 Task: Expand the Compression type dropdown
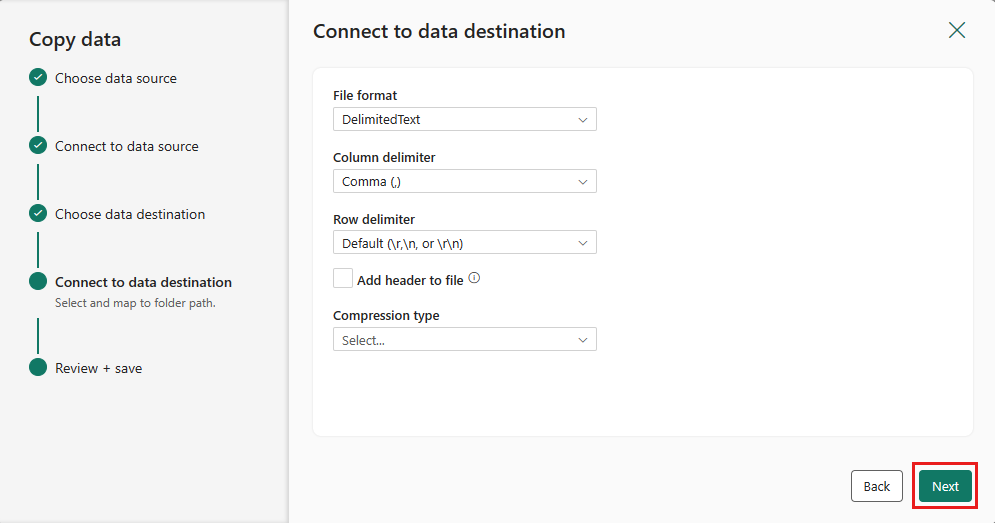point(464,340)
